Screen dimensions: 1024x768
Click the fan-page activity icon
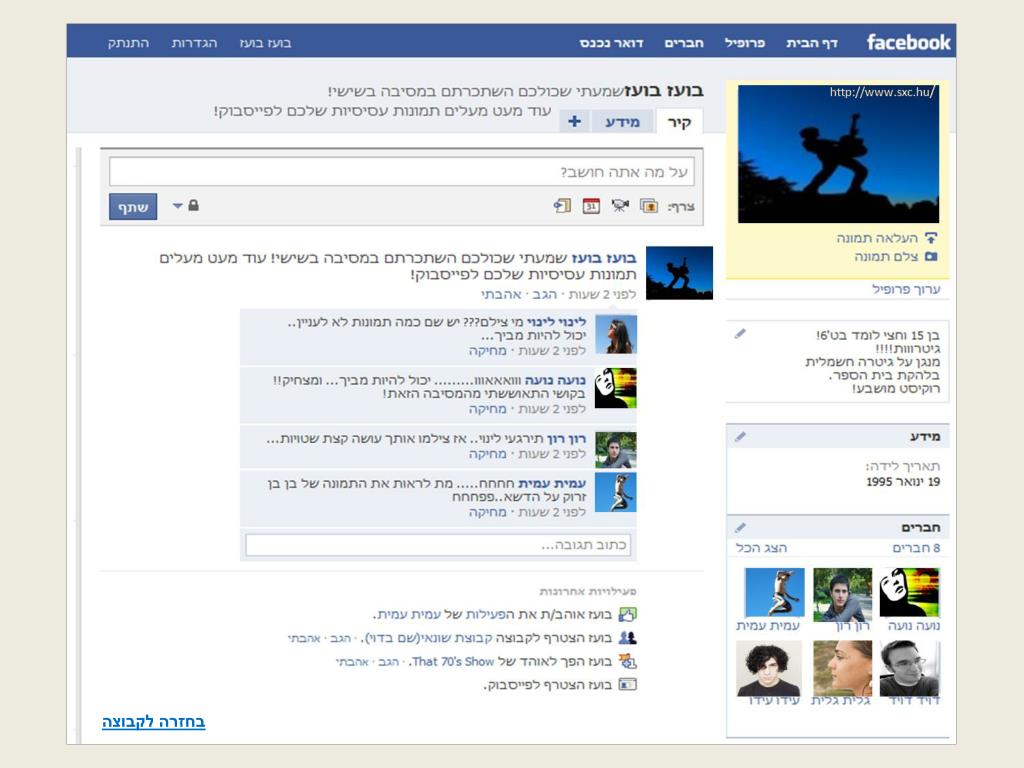point(628,662)
